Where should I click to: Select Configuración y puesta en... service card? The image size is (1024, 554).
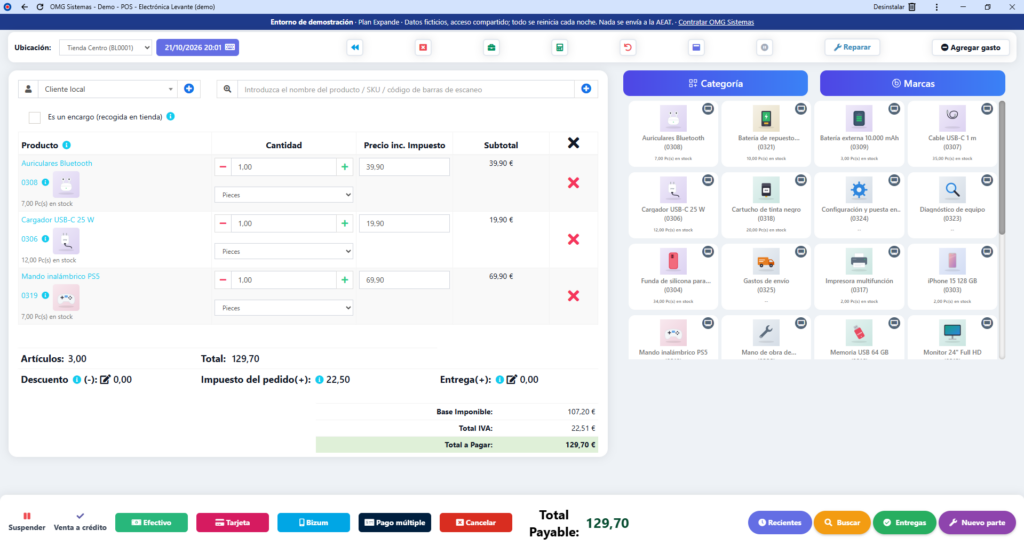pos(859,204)
